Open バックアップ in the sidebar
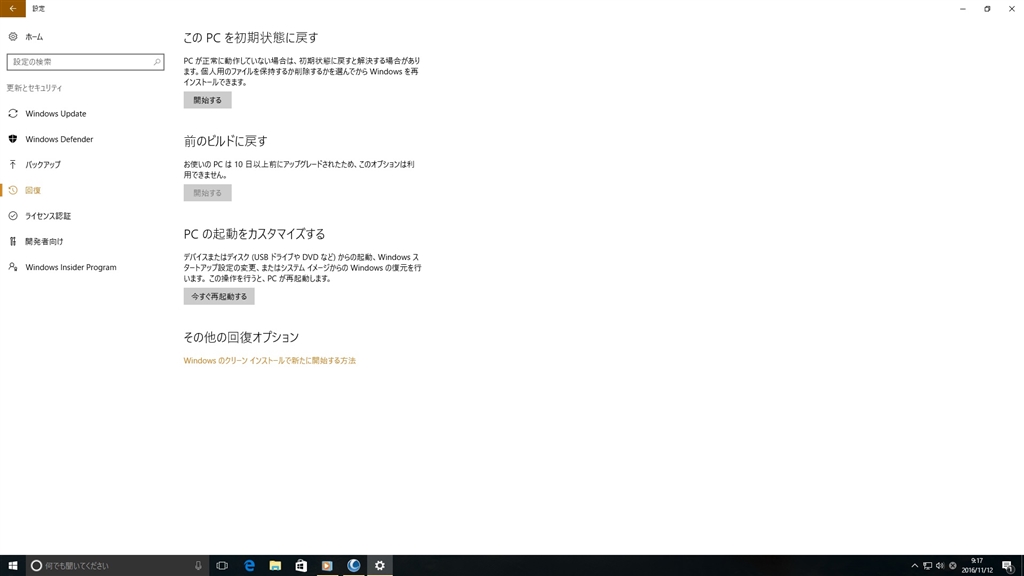This screenshot has height=576, width=1024. 42,165
